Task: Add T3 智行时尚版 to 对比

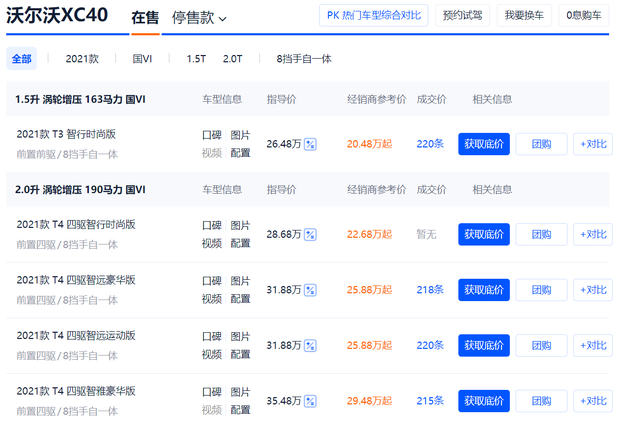Action: [x=593, y=144]
